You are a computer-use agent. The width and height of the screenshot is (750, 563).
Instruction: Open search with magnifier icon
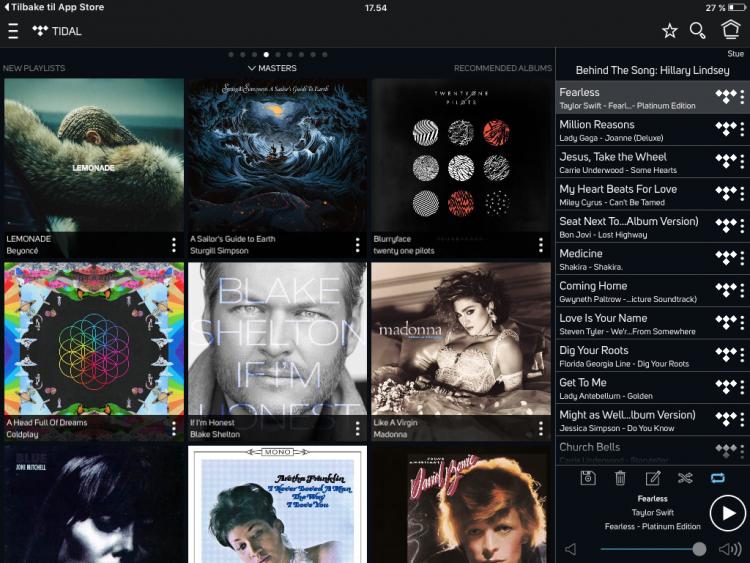point(697,31)
